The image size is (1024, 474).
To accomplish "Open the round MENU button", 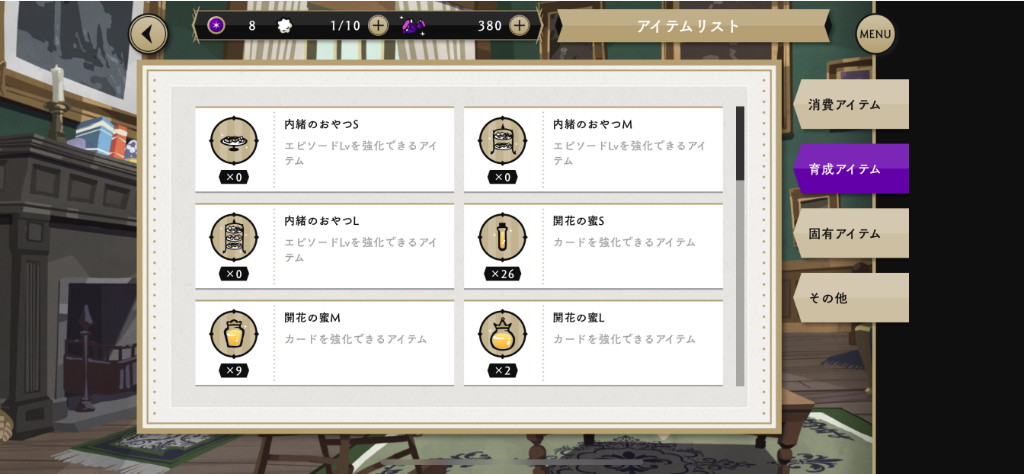I will tap(875, 33).
